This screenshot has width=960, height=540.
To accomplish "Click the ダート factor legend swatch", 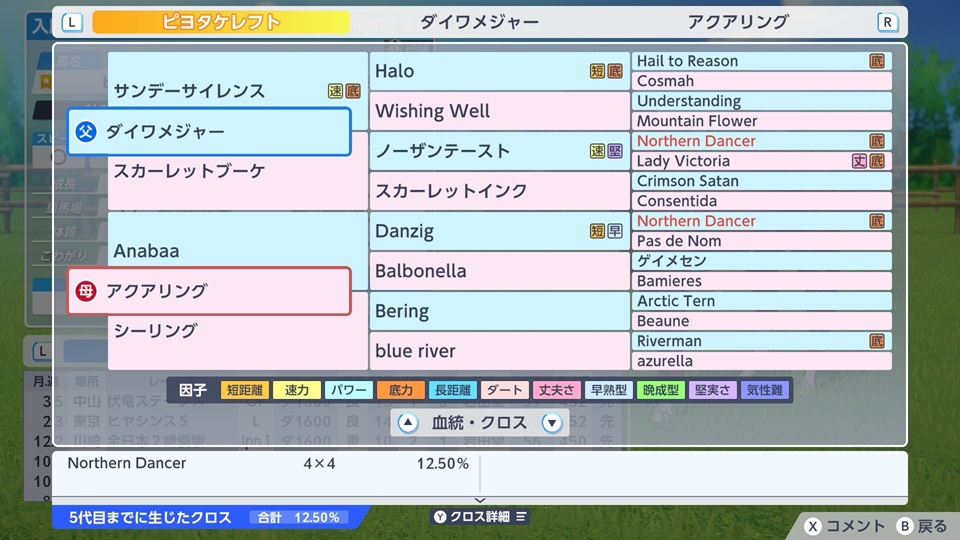I will point(505,390).
